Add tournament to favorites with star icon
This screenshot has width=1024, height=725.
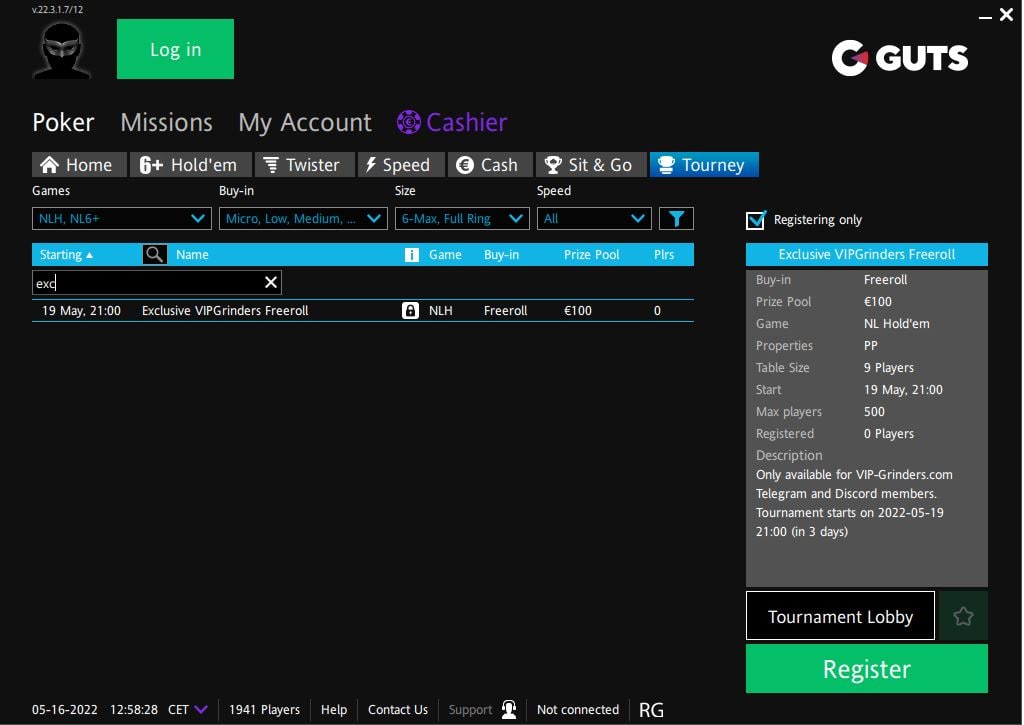click(963, 616)
